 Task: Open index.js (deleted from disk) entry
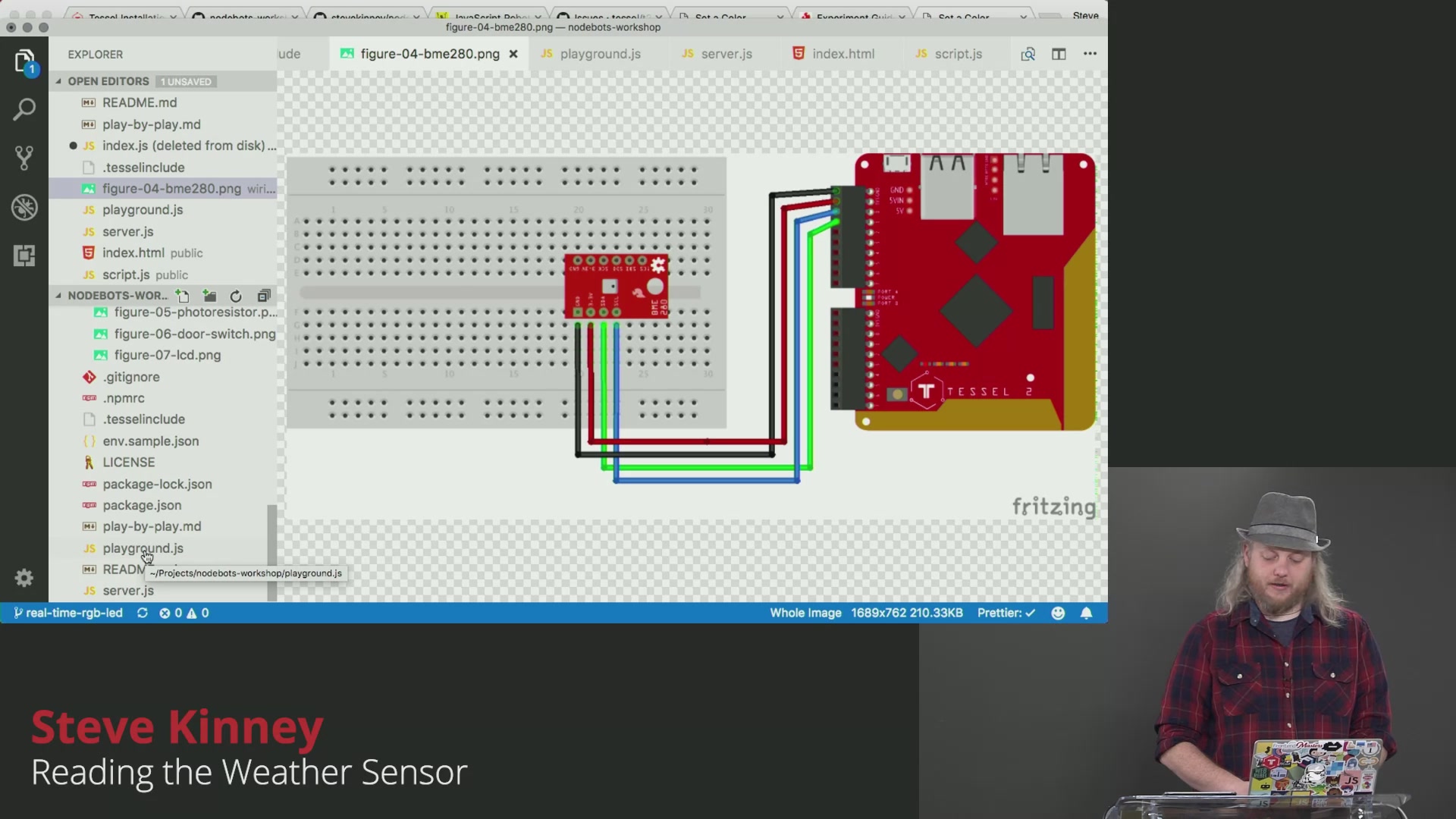tap(163, 146)
